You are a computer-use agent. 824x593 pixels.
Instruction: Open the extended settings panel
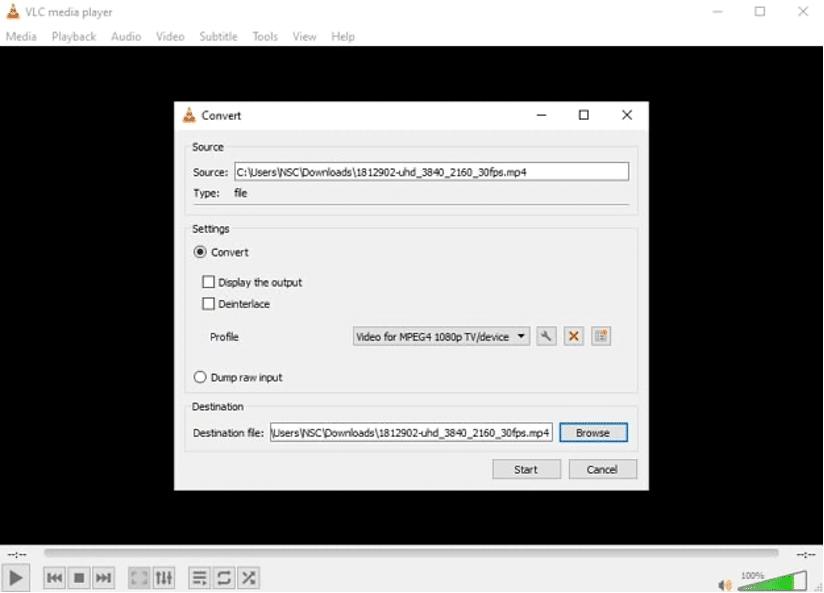click(164, 577)
